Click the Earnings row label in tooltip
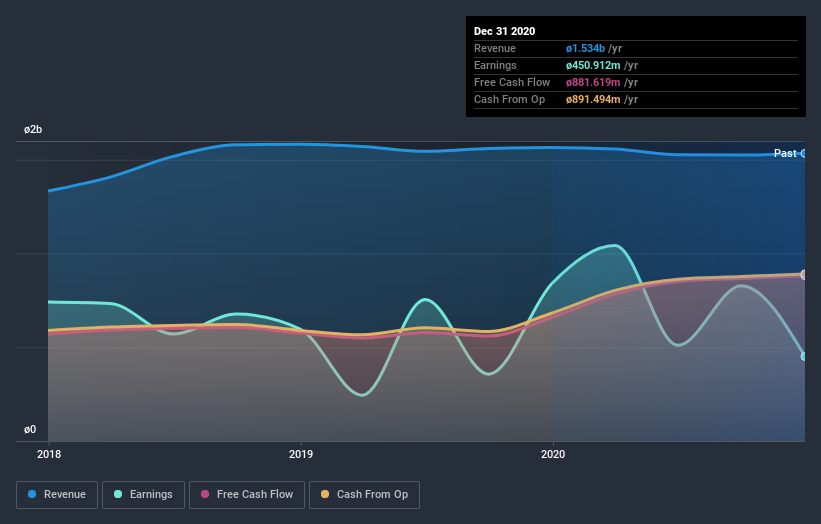821x524 pixels. [495, 65]
